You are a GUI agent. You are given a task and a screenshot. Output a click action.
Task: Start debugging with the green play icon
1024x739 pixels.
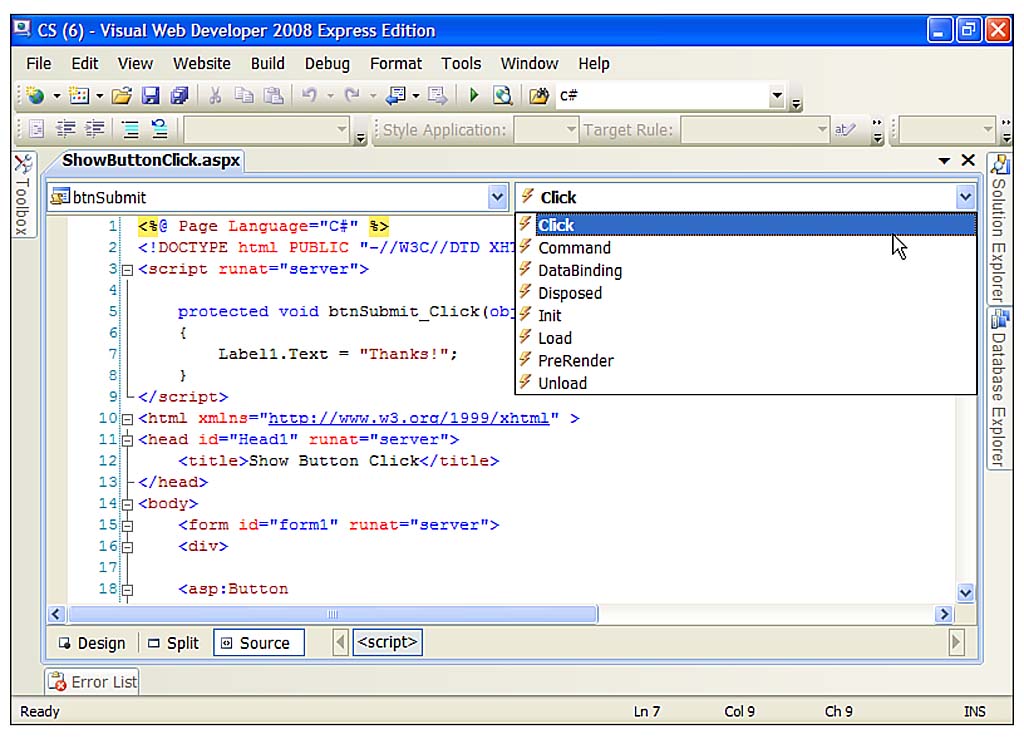pyautogui.click(x=474, y=96)
